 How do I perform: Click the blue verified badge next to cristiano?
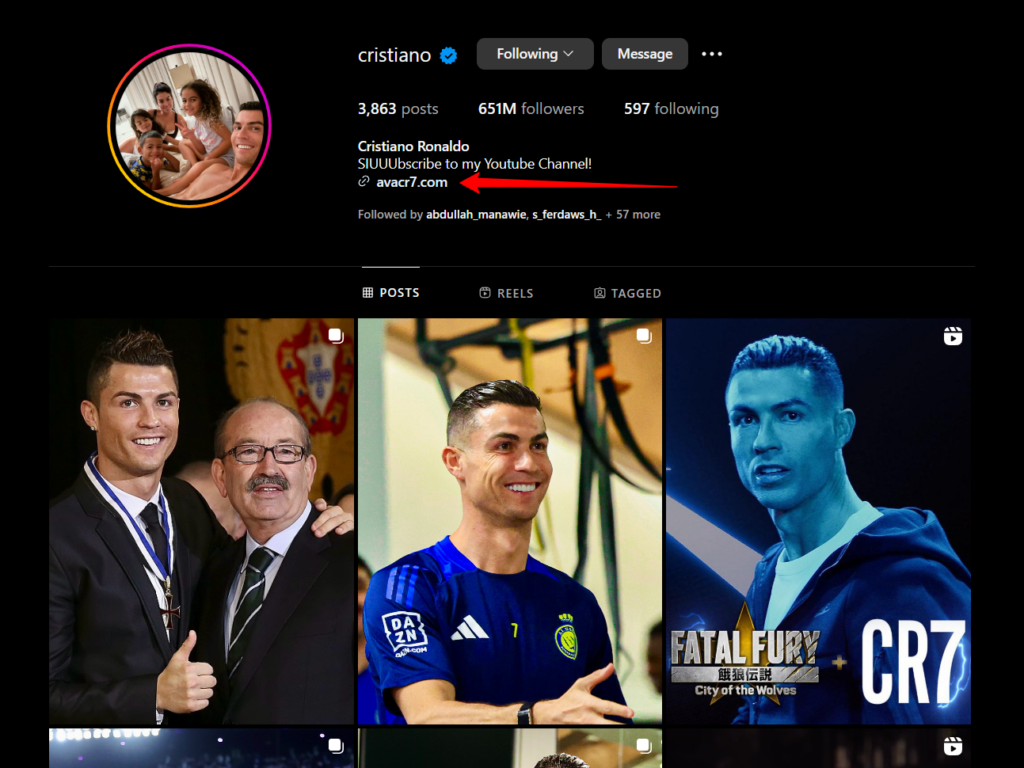point(448,56)
